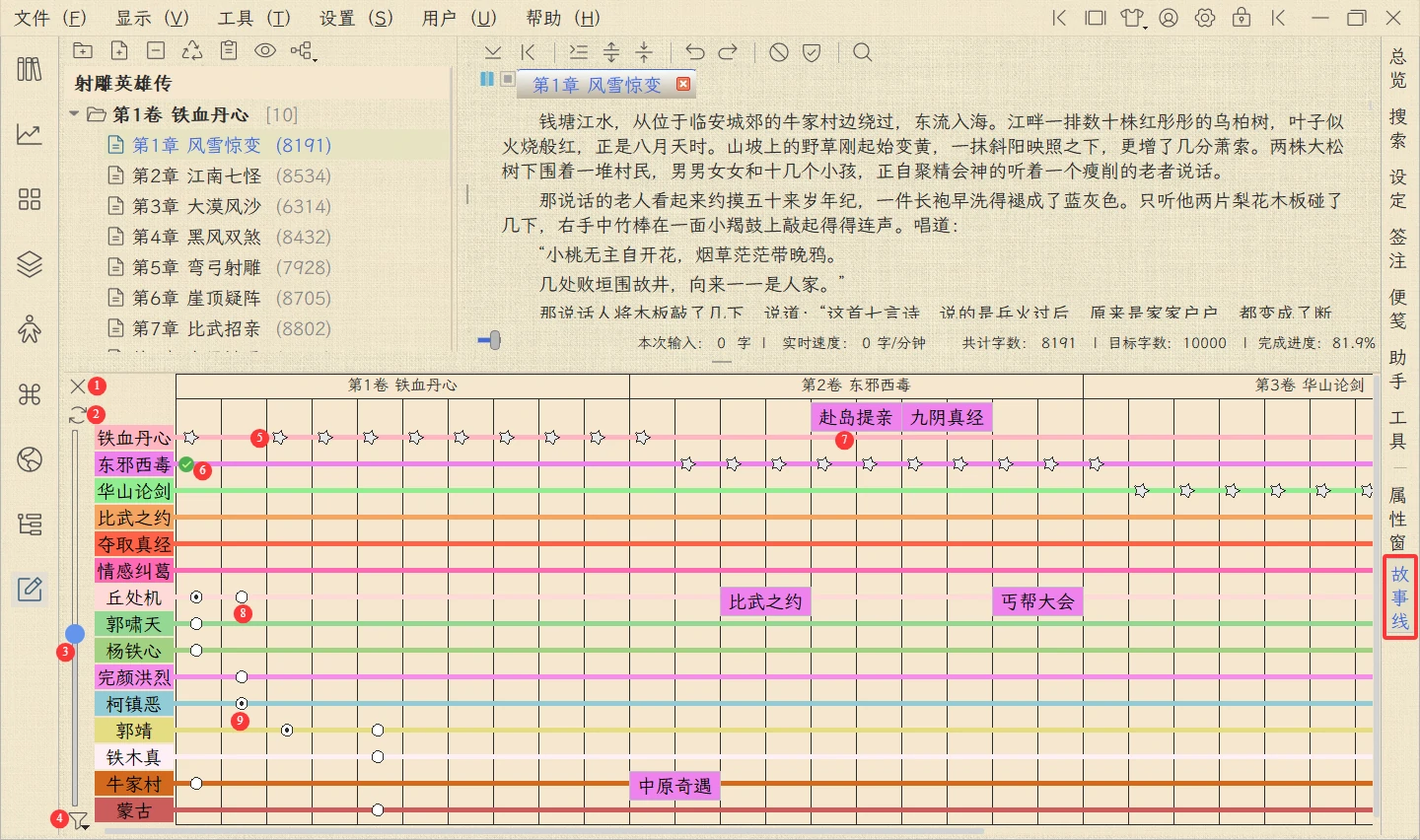This screenshot has width=1420, height=840.
Task: Select chapter 第5章 弯弓射雕
Action: pyautogui.click(x=232, y=267)
